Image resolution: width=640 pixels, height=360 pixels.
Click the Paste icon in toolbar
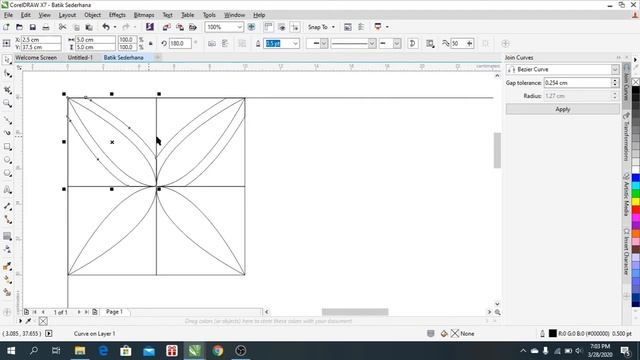89,27
